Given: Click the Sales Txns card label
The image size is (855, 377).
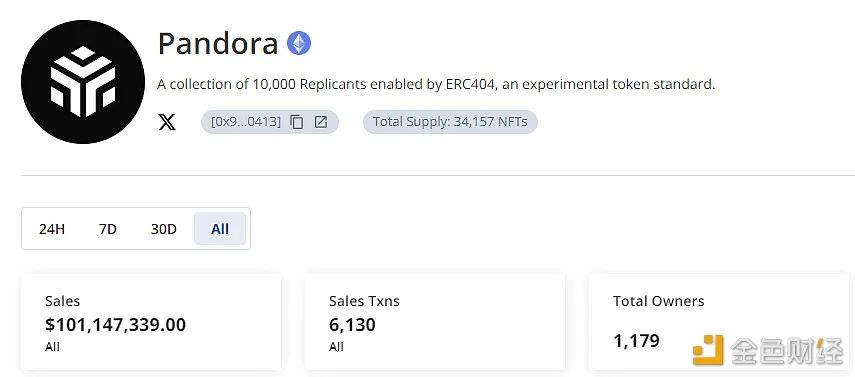Looking at the screenshot, I should pos(364,301).
